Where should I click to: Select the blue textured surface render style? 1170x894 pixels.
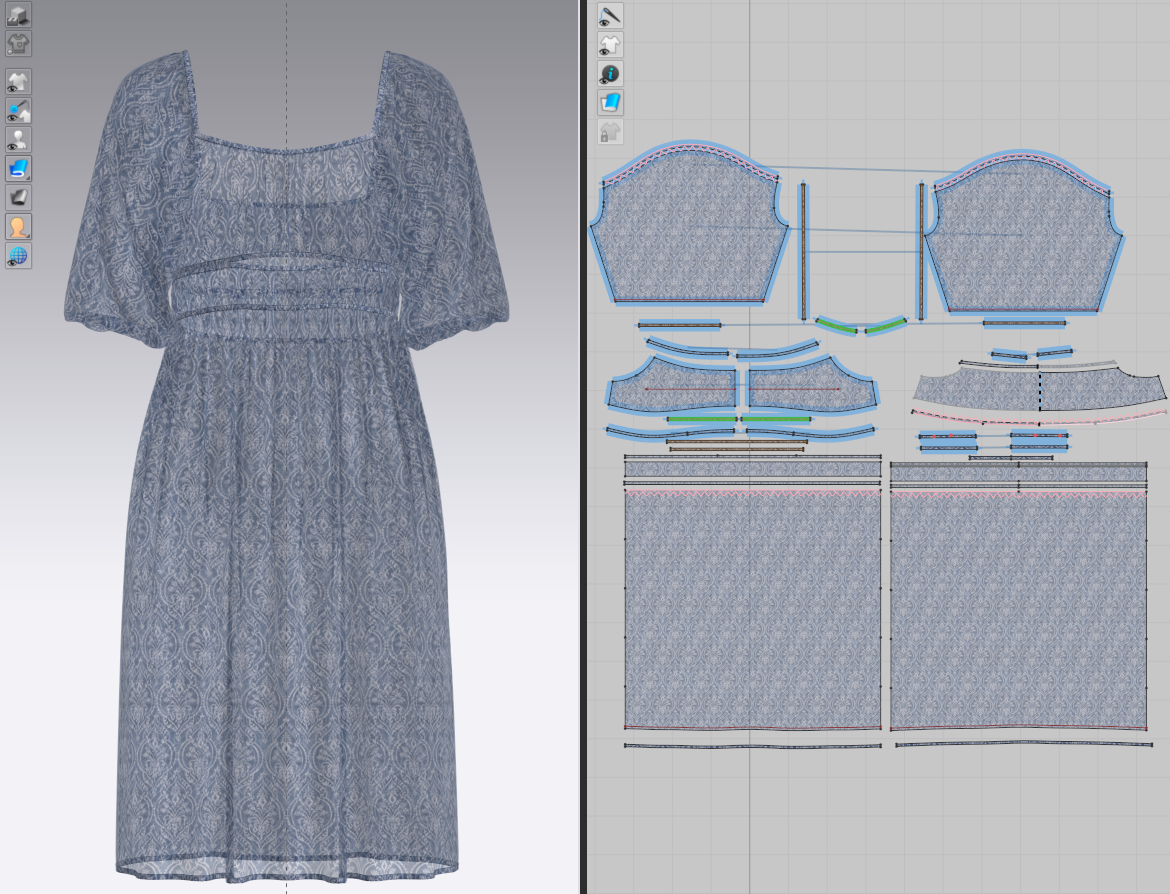click(x=18, y=169)
